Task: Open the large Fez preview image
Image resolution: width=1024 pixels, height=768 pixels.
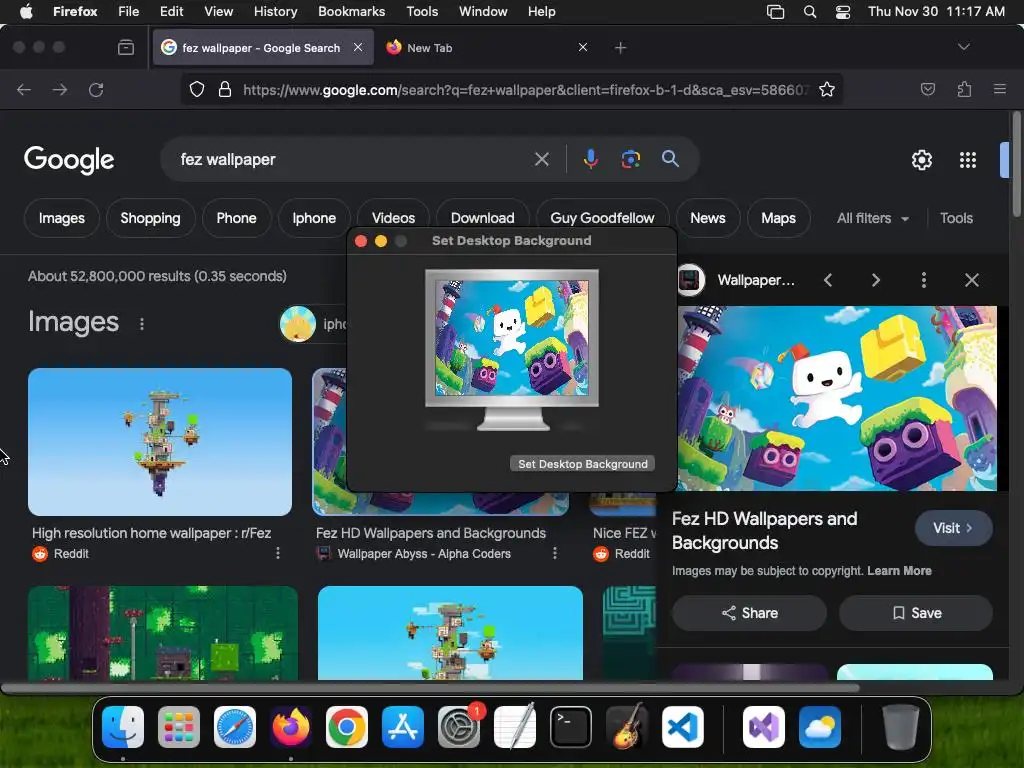Action: tap(837, 398)
